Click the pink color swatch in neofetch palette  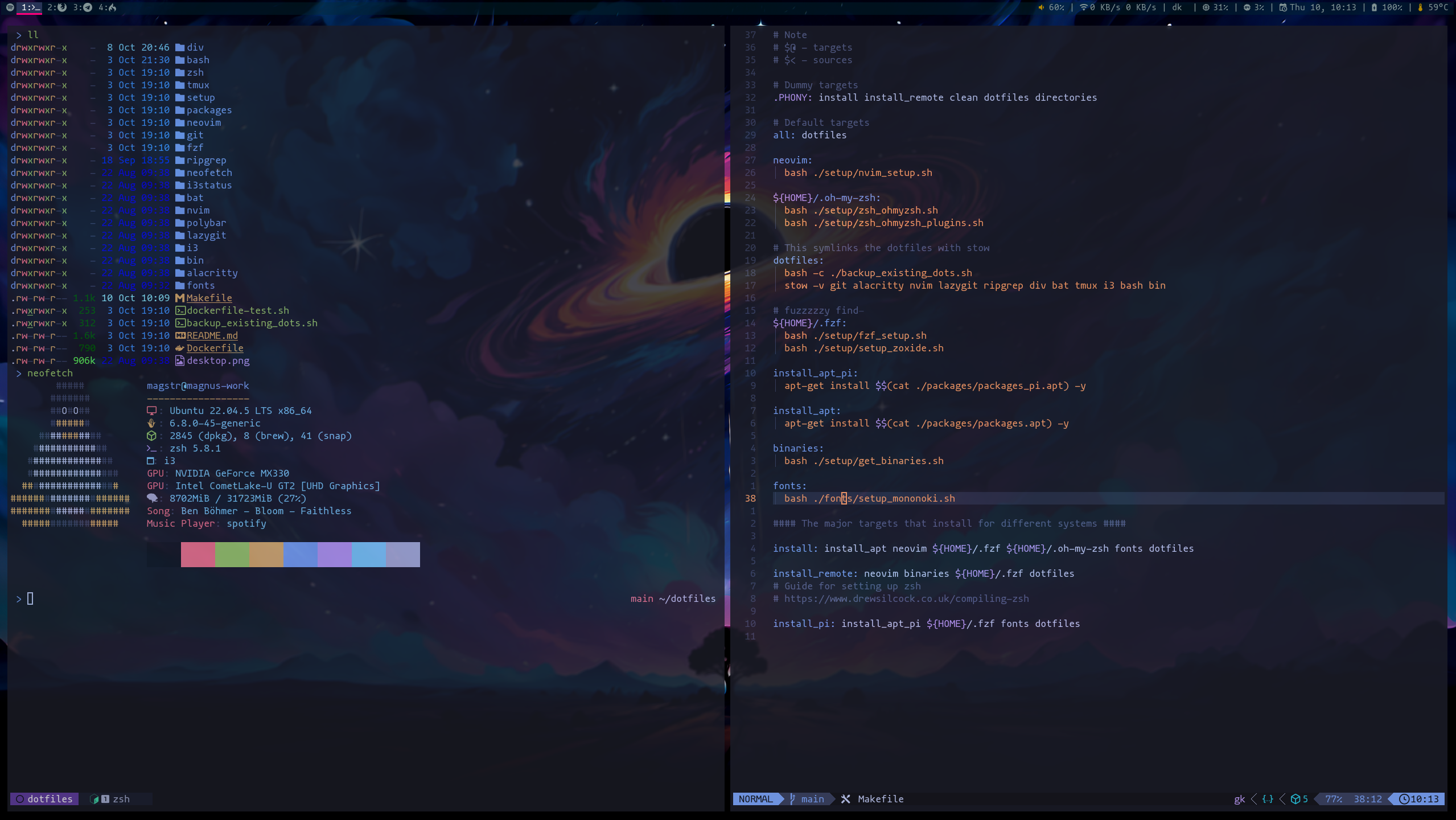(x=198, y=554)
